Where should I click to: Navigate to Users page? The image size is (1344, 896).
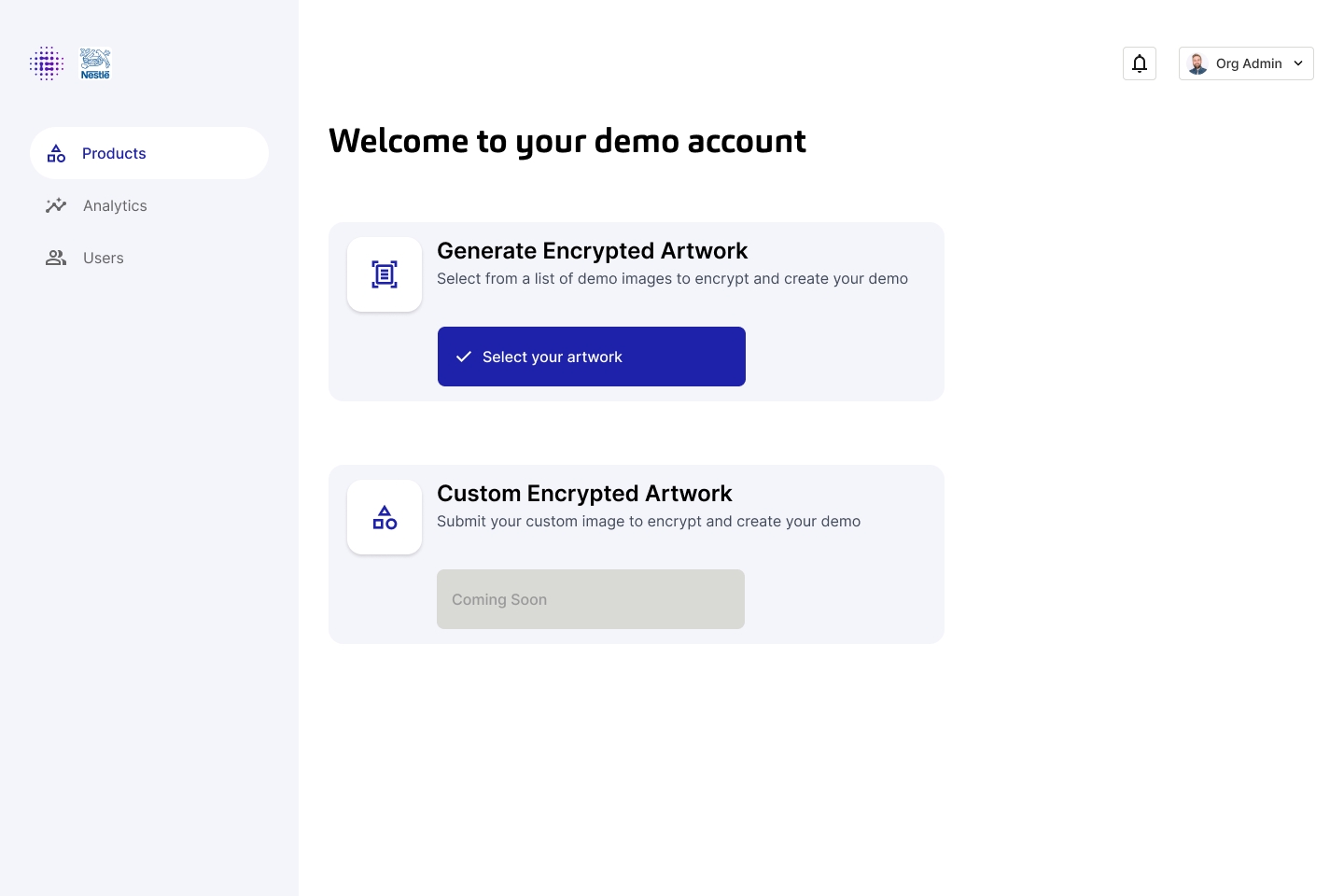click(x=104, y=258)
